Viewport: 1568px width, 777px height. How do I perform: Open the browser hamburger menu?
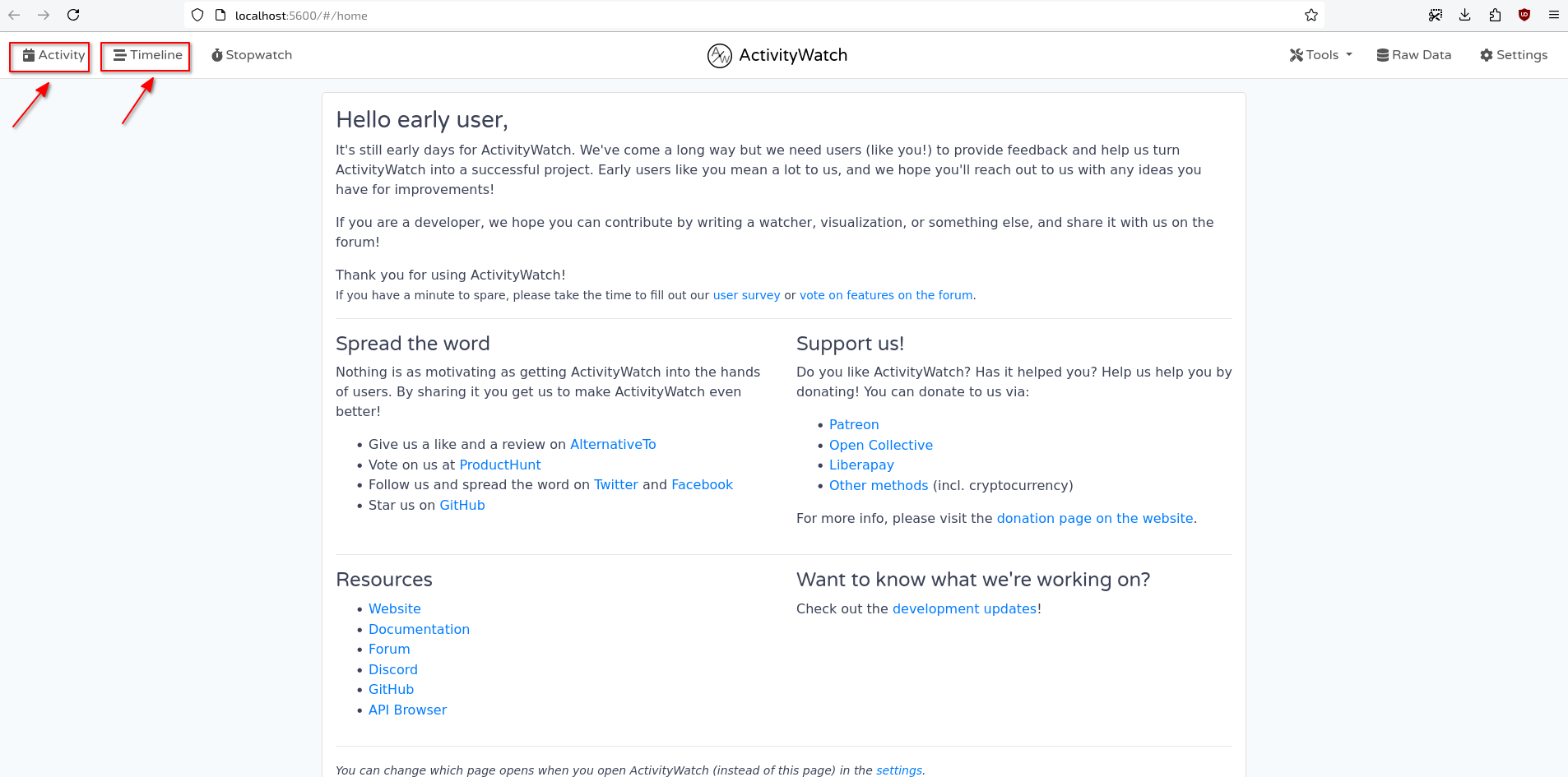(x=1554, y=15)
